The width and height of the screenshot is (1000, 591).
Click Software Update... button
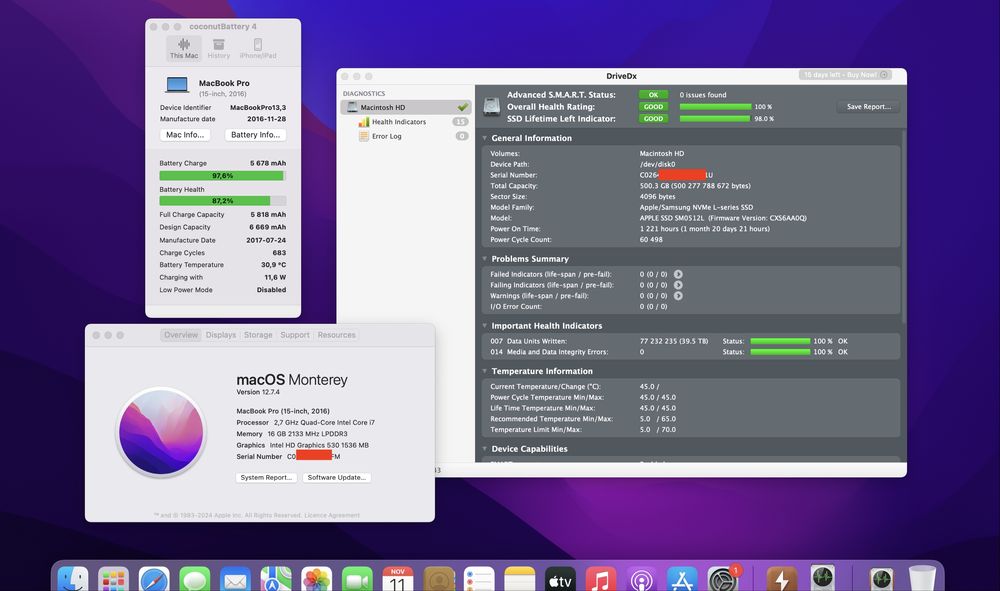[x=337, y=478]
